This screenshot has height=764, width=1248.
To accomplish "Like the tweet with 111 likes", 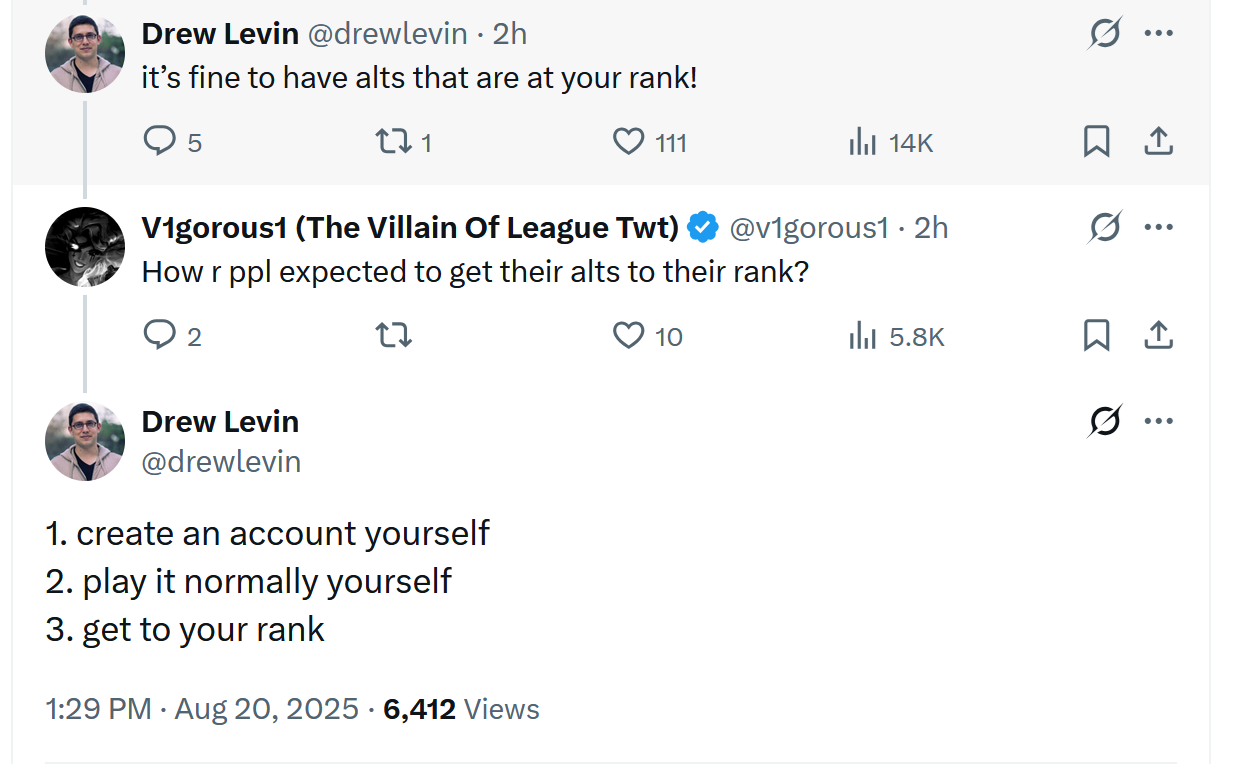I will coord(628,142).
